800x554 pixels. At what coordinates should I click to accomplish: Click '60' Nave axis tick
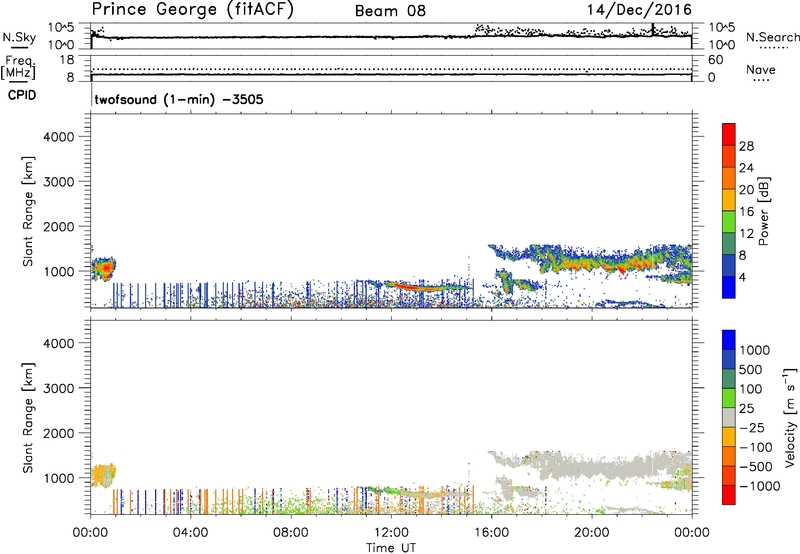tap(715, 60)
